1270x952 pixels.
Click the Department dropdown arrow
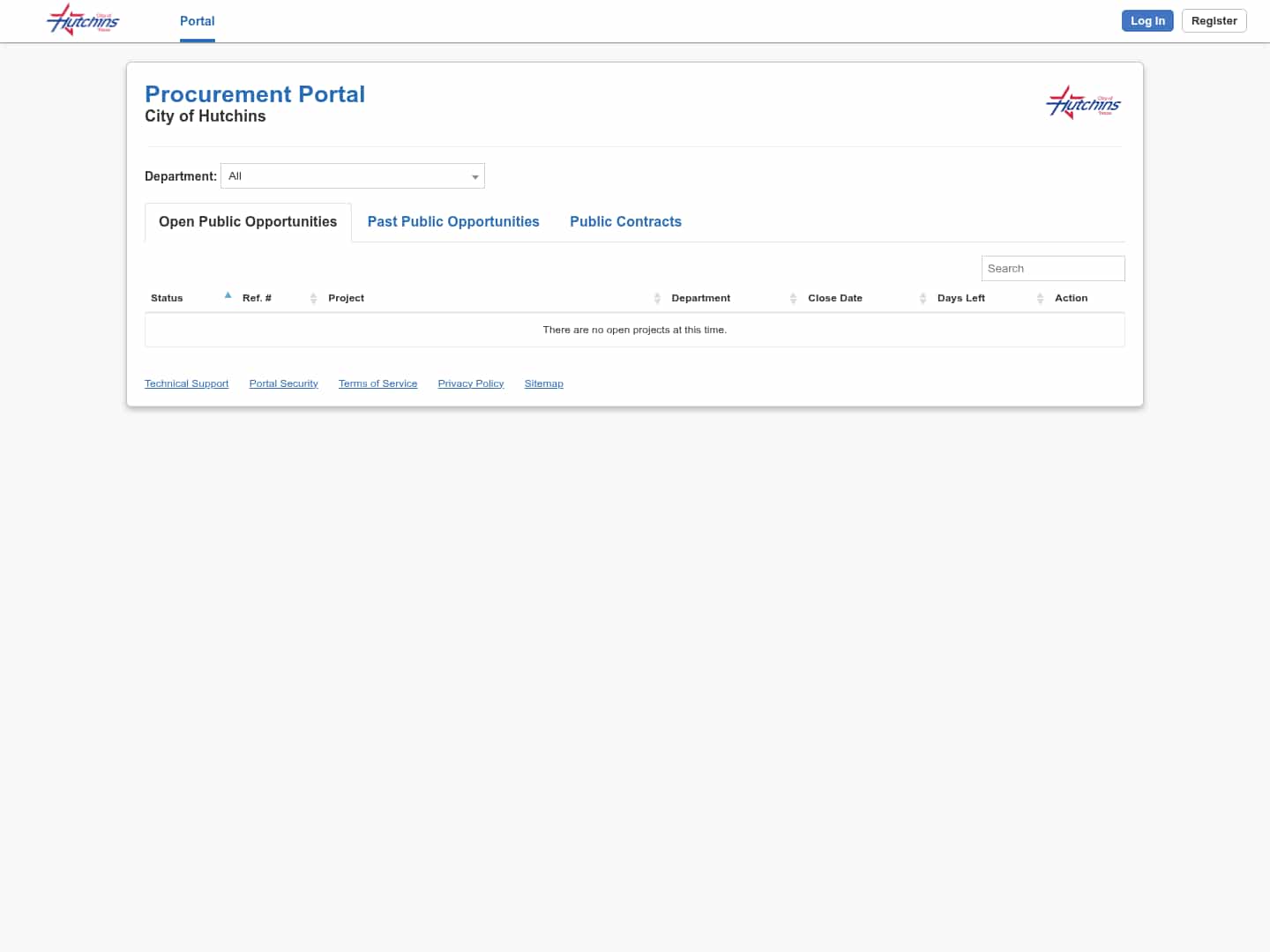(x=475, y=175)
